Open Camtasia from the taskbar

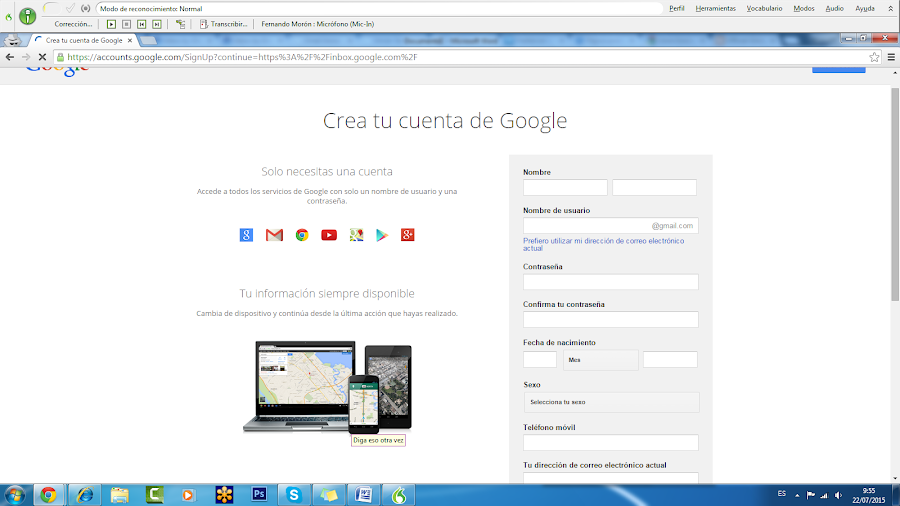(154, 495)
